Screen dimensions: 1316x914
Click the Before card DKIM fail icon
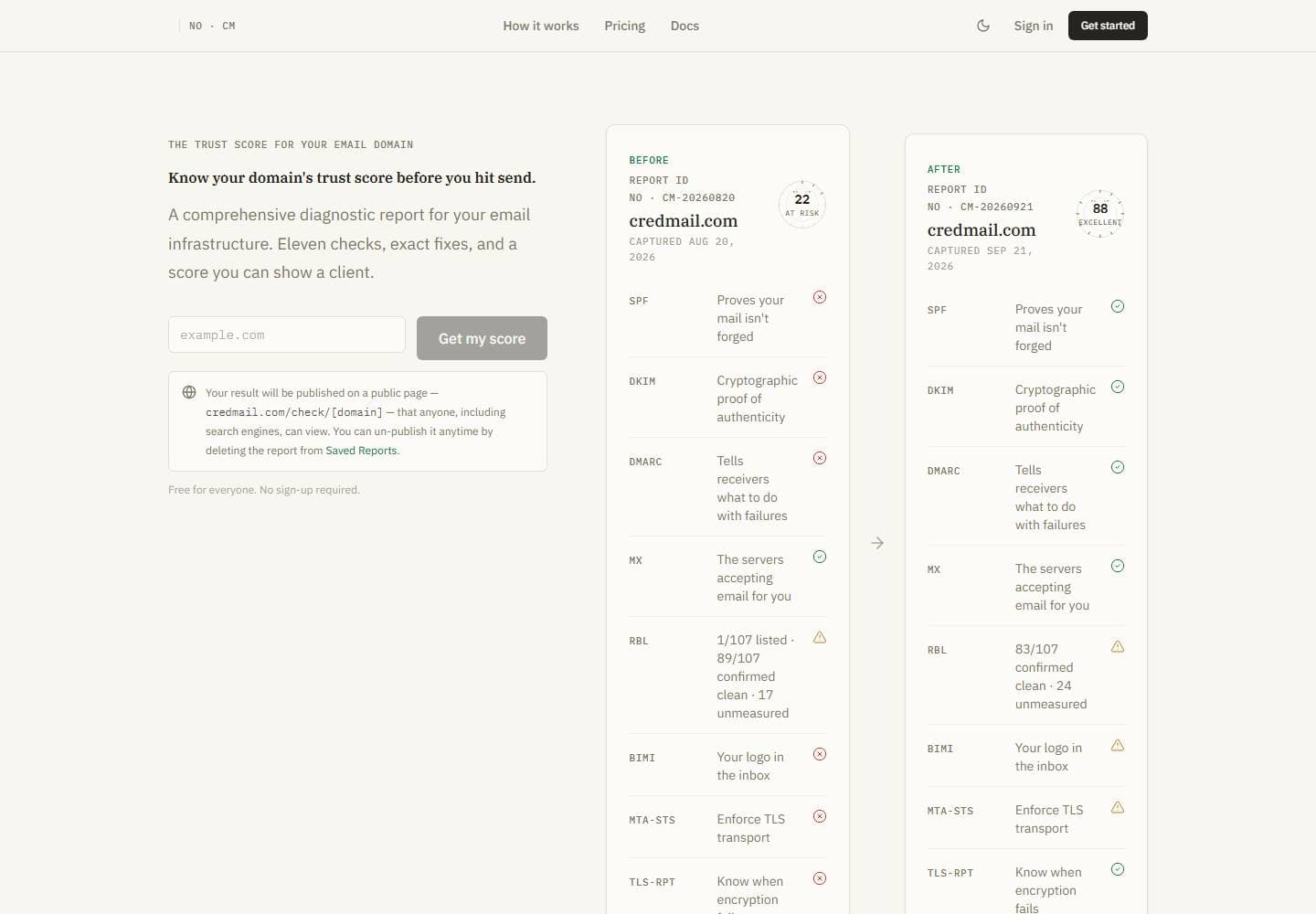[820, 377]
